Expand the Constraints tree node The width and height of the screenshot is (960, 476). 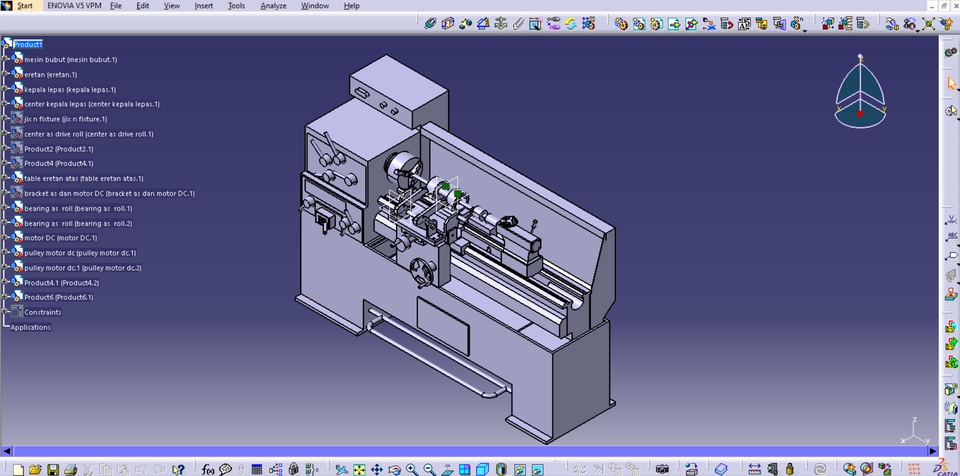(x=6, y=312)
